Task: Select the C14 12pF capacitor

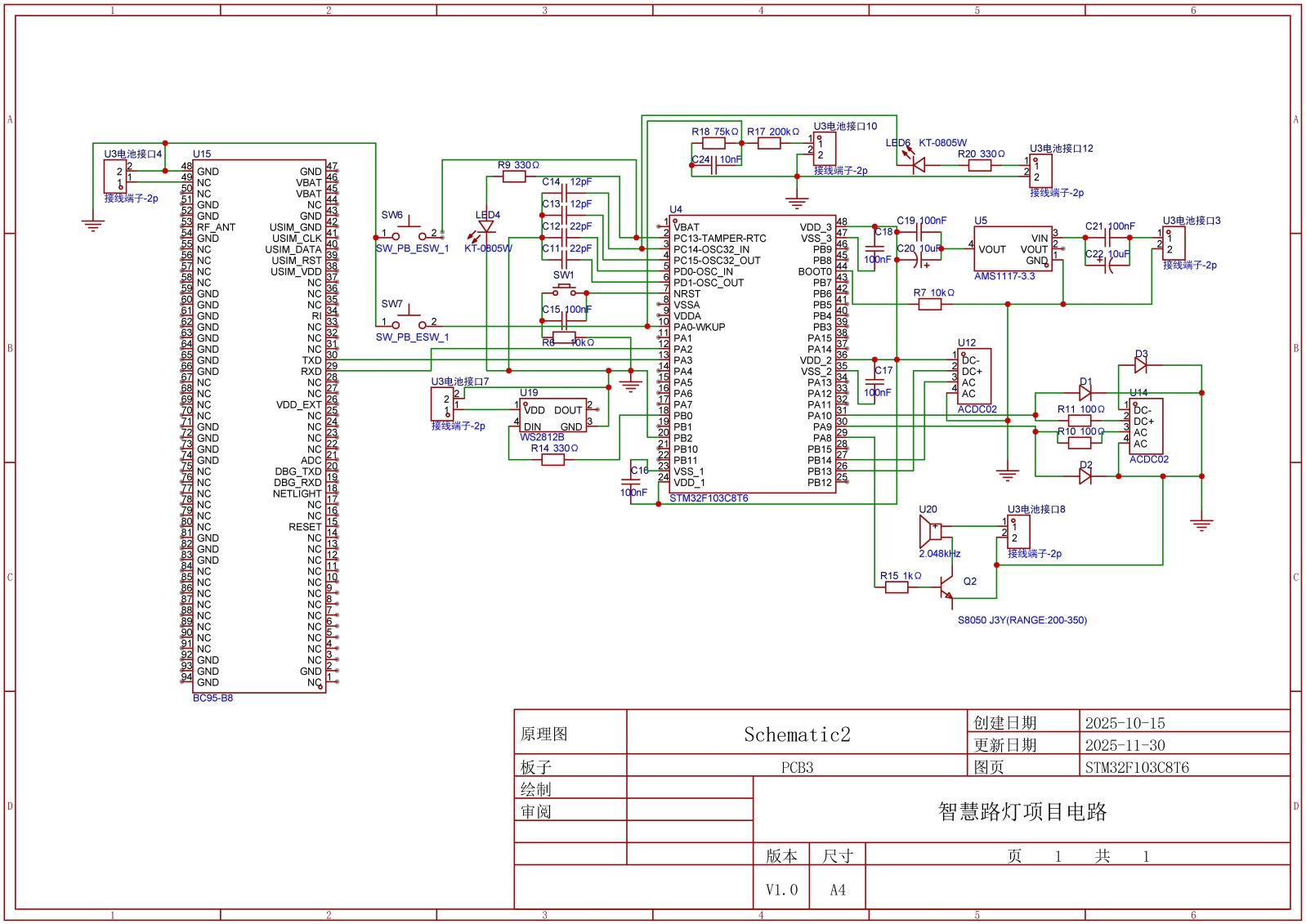Action: (565, 193)
